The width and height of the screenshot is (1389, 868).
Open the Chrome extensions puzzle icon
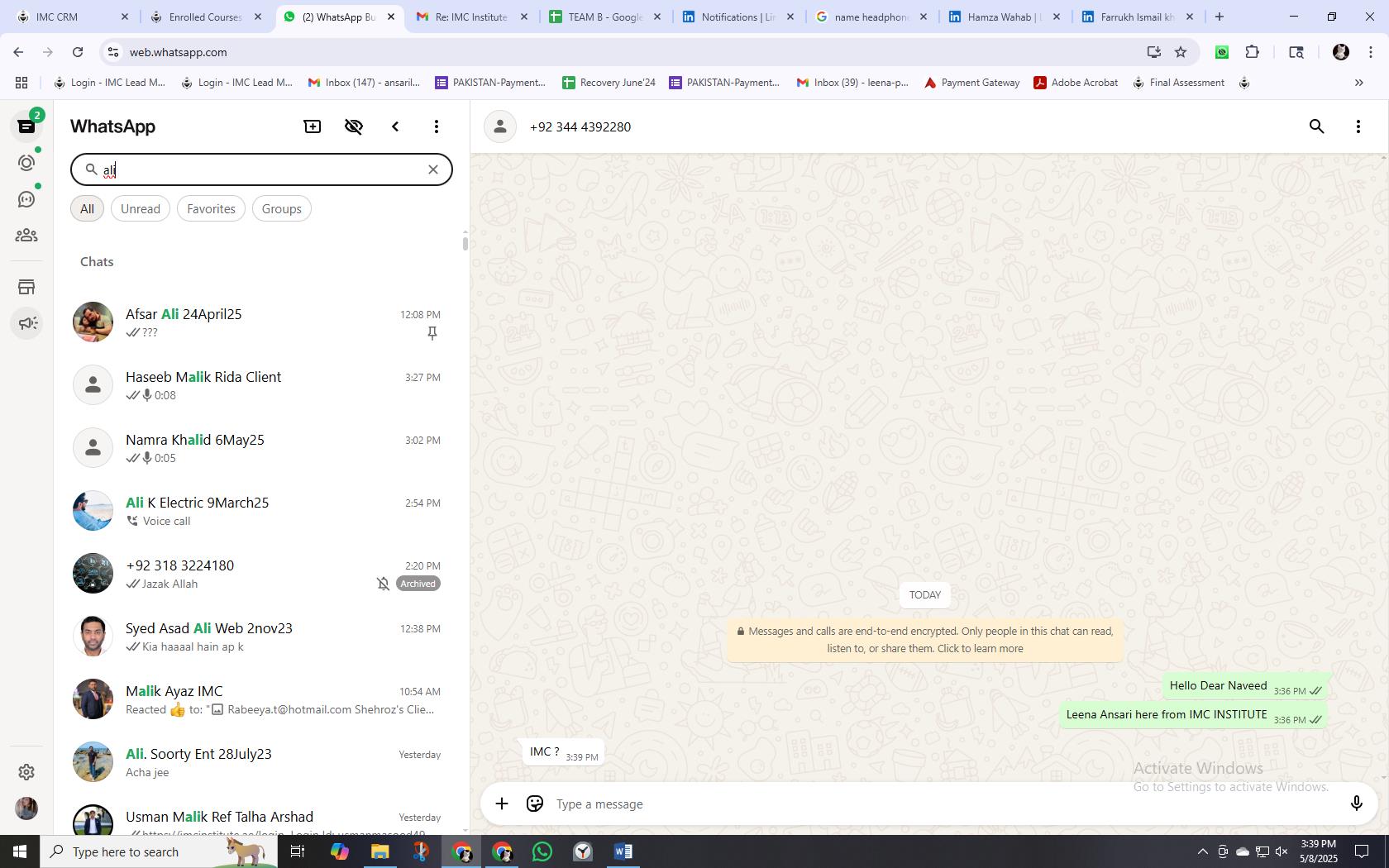pos(1253,52)
